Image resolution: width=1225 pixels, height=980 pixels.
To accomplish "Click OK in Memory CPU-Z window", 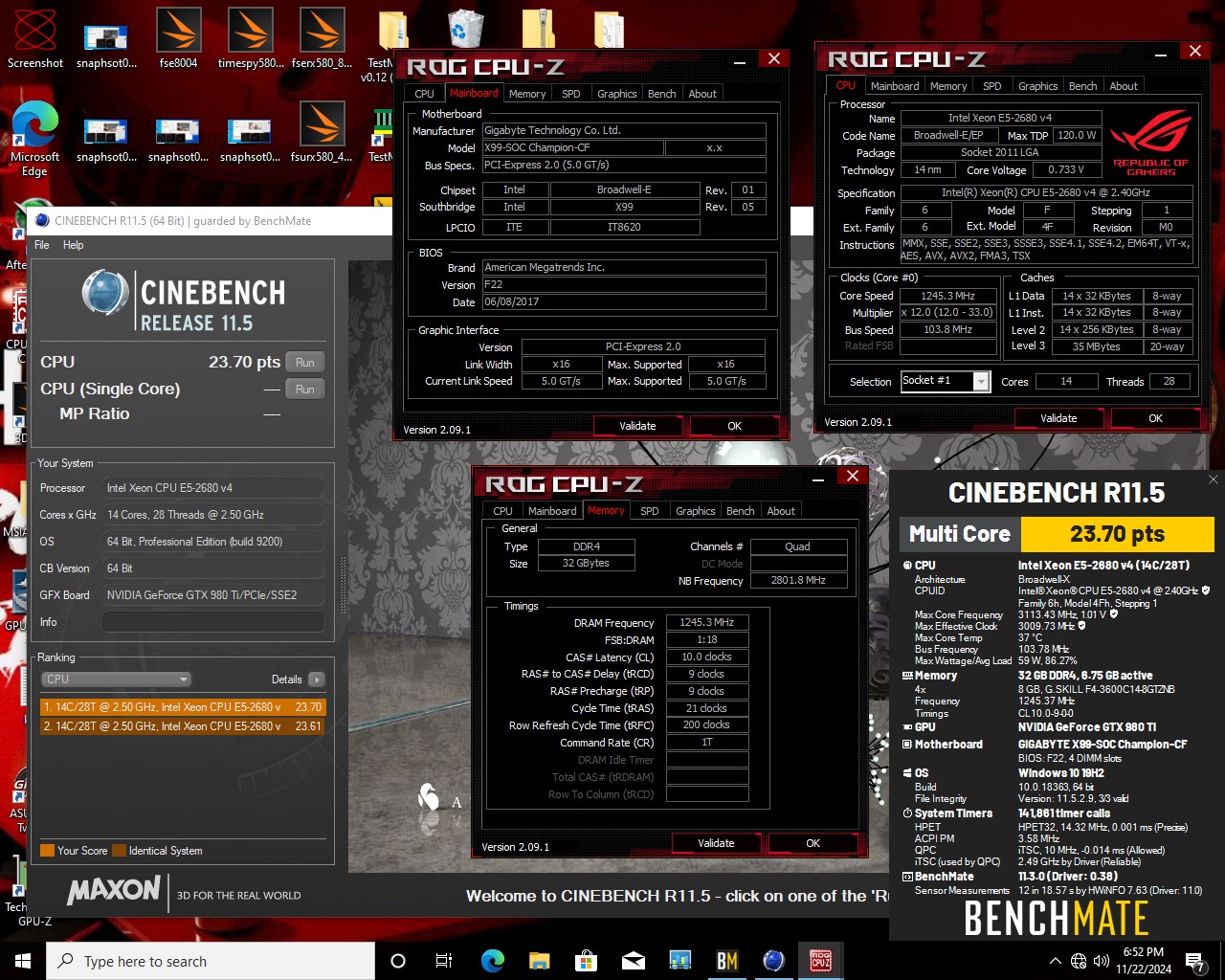I will [x=813, y=843].
